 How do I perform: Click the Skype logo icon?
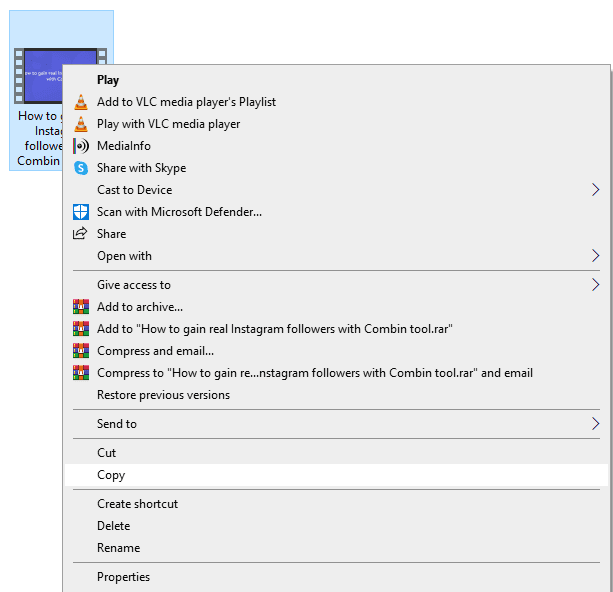click(x=81, y=168)
